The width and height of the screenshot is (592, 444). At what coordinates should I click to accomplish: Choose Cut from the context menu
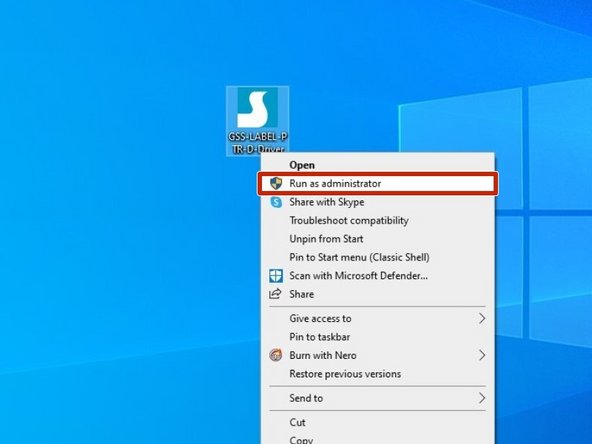coord(378,422)
